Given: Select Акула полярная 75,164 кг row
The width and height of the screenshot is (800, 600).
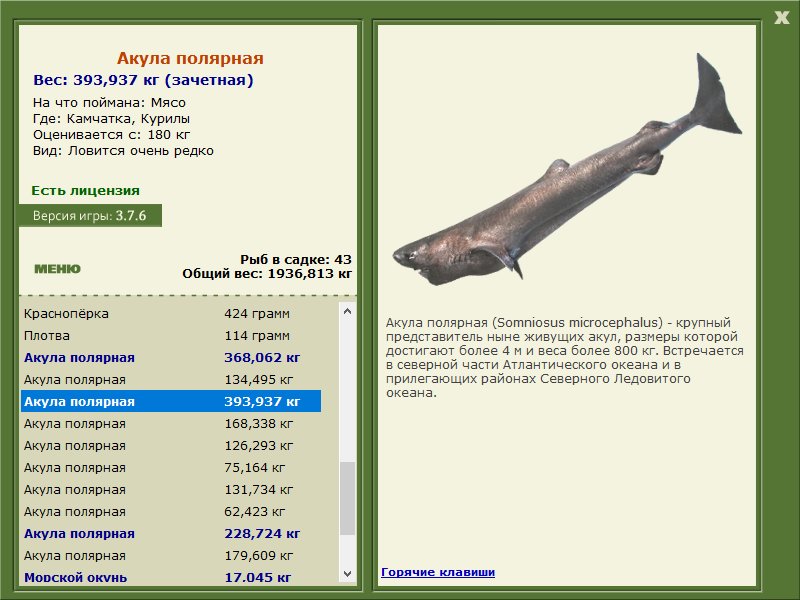Looking at the screenshot, I should pos(171,467).
